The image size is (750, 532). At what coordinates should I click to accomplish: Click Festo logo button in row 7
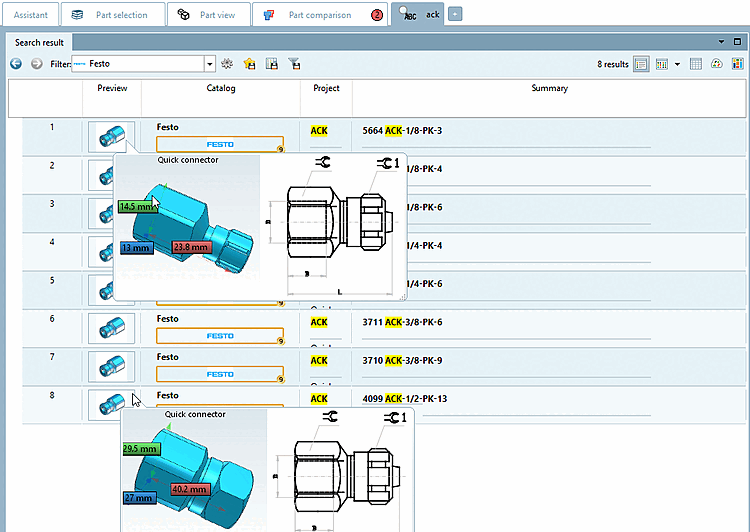pyautogui.click(x=220, y=374)
